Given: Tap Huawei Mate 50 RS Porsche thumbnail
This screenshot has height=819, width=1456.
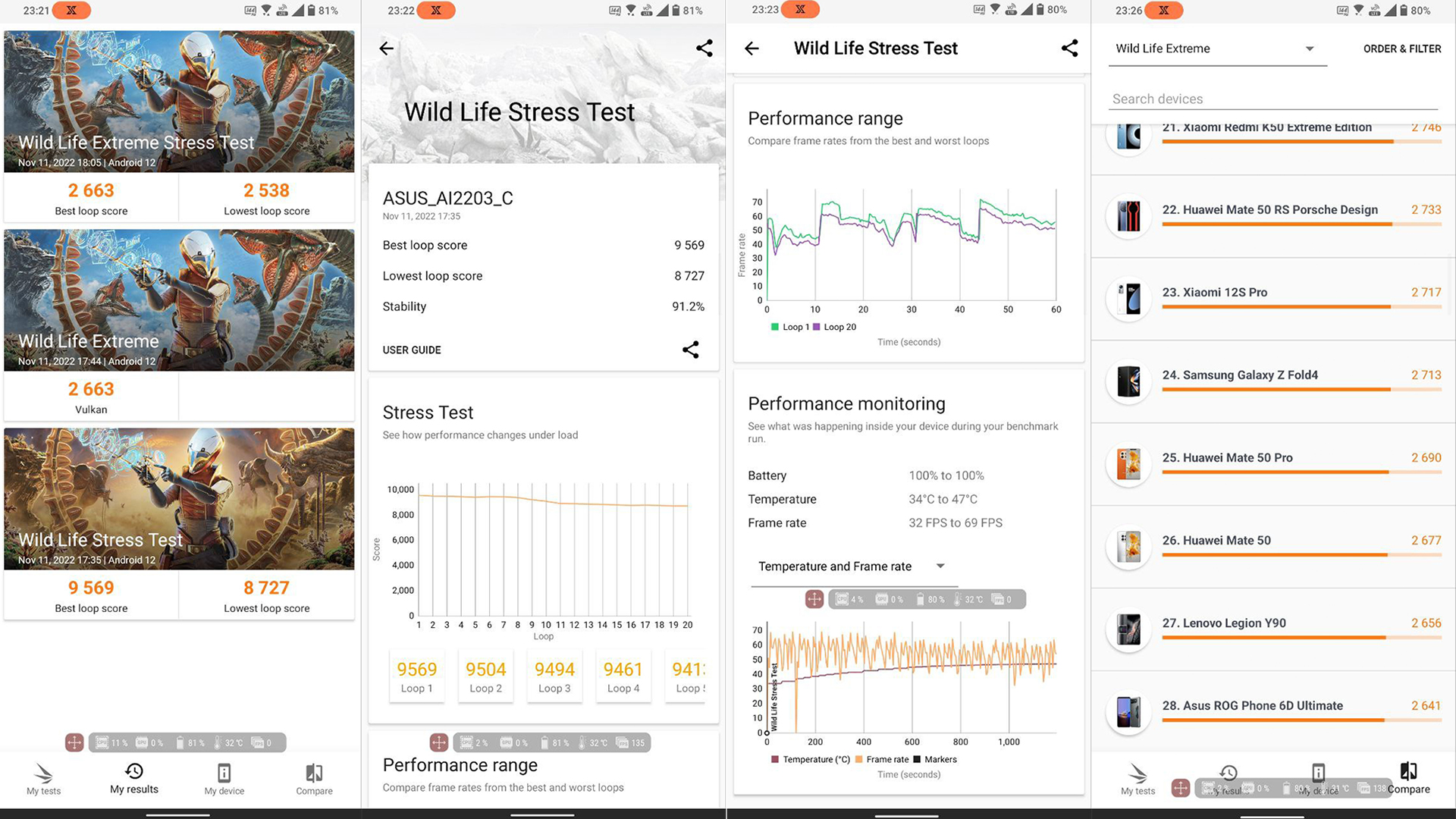Looking at the screenshot, I should (1128, 216).
